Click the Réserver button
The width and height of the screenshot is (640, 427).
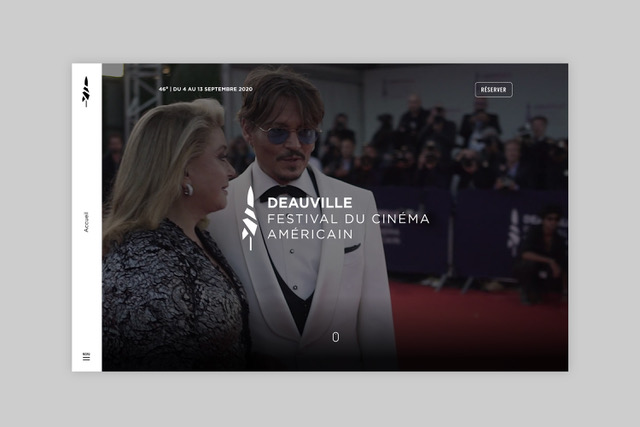(x=493, y=89)
